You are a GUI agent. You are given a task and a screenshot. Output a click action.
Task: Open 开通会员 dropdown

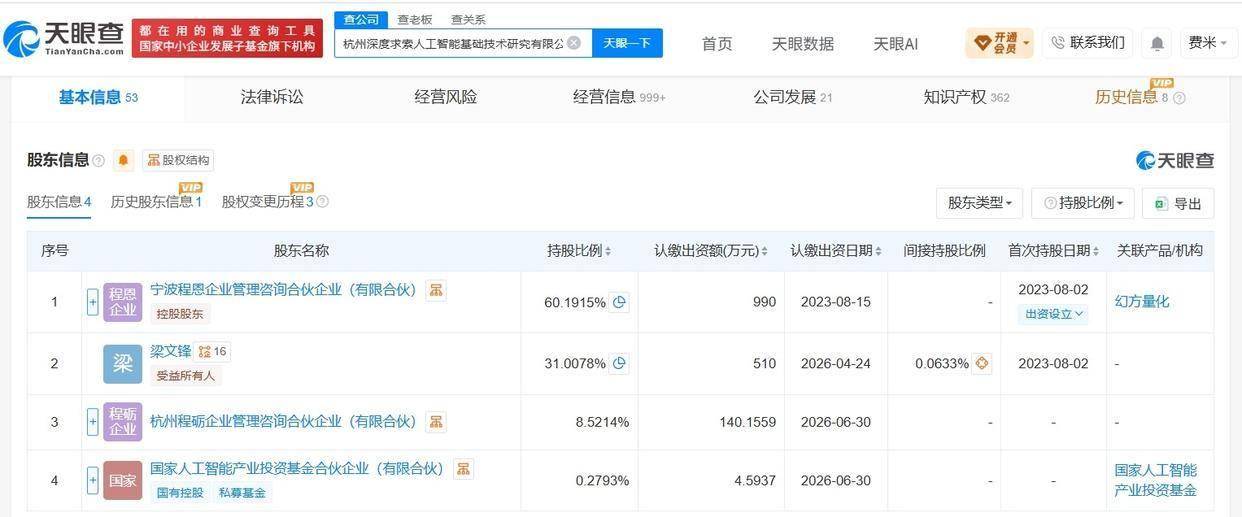pos(1000,43)
